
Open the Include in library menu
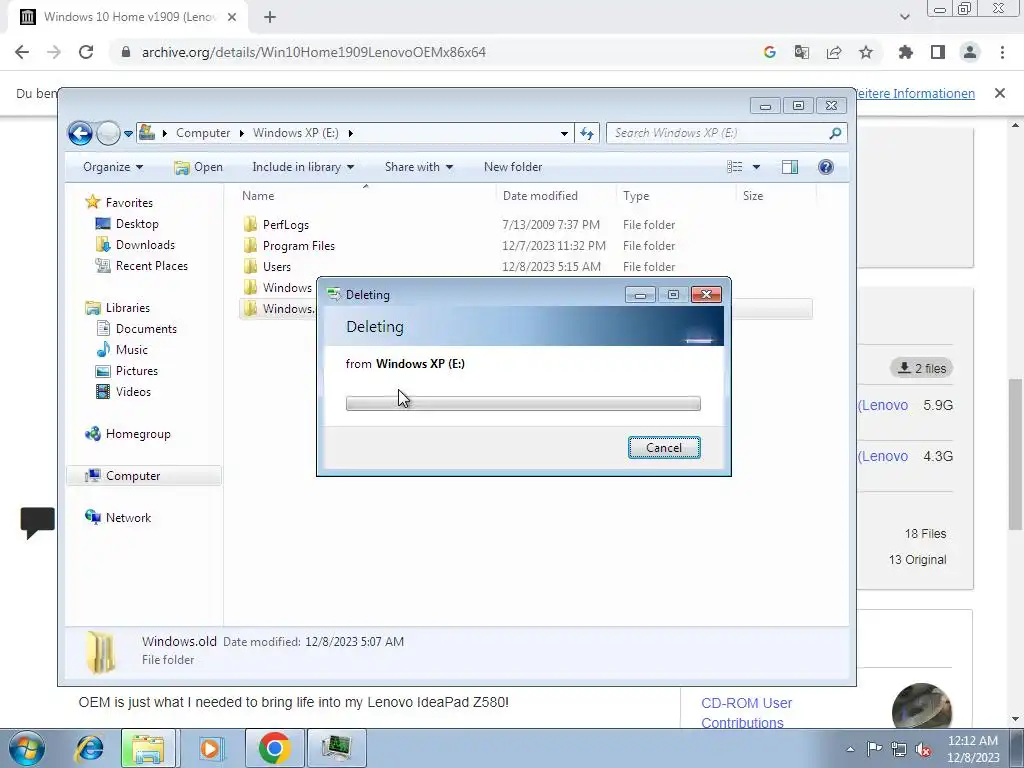303,167
